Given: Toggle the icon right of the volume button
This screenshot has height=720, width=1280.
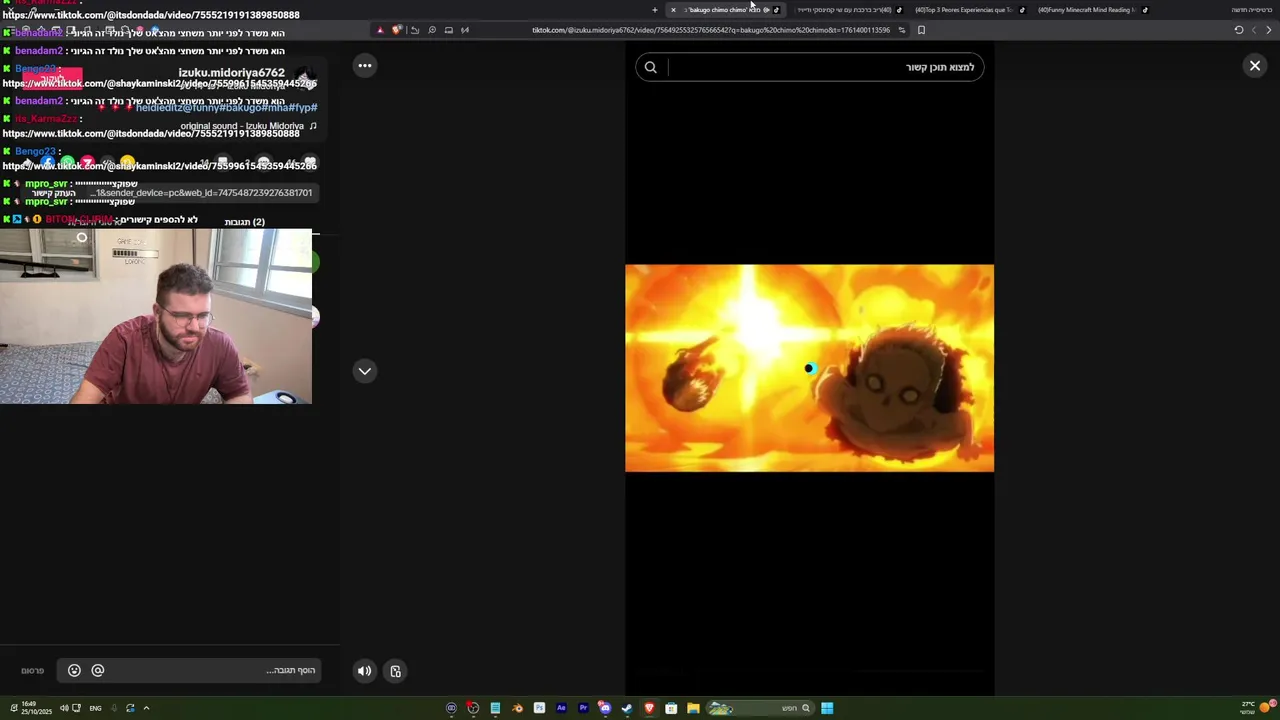Looking at the screenshot, I should tap(396, 671).
